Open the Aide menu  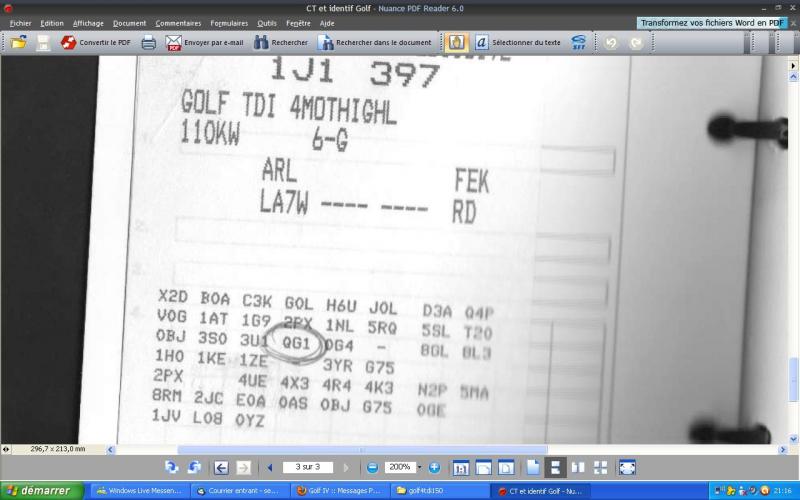[327, 23]
